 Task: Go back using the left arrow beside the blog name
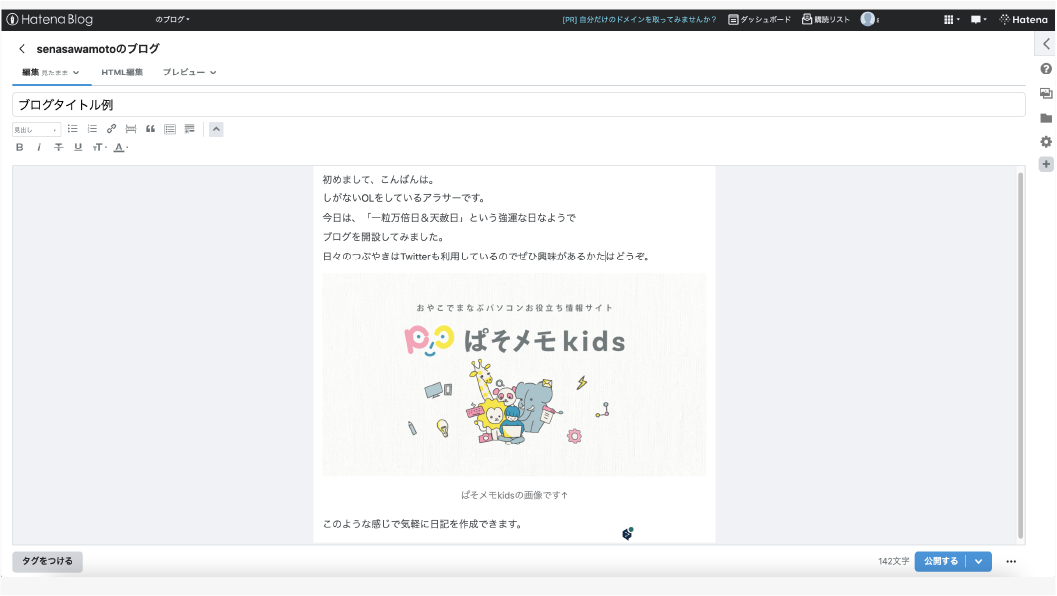pyautogui.click(x=22, y=49)
